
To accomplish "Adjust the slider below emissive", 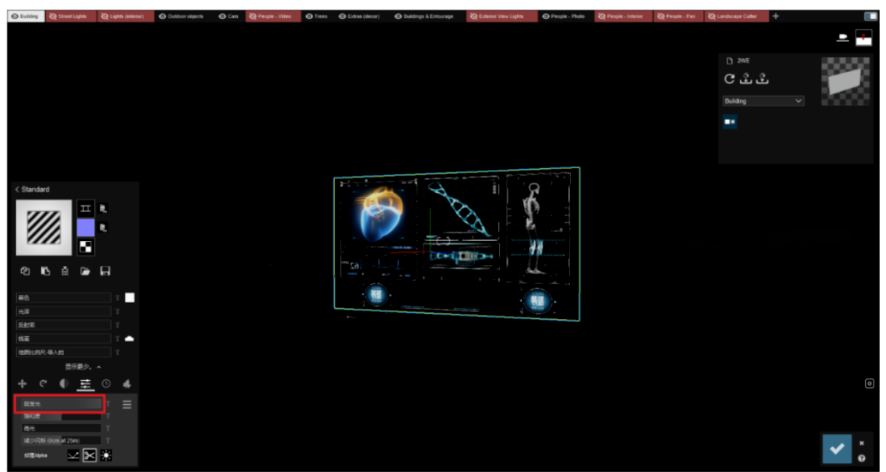I will [x=61, y=416].
